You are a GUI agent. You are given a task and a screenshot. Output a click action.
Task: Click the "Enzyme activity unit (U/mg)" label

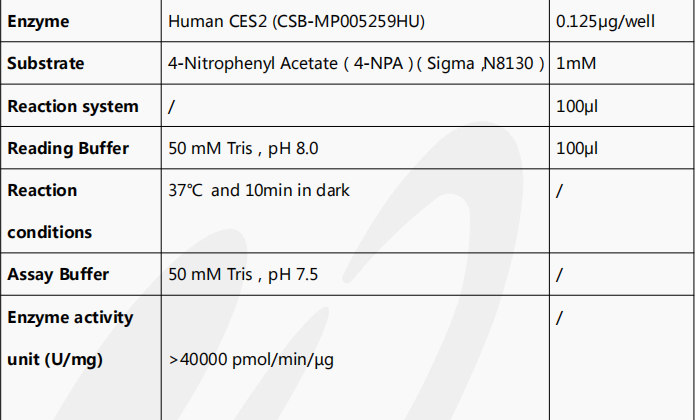click(70, 338)
